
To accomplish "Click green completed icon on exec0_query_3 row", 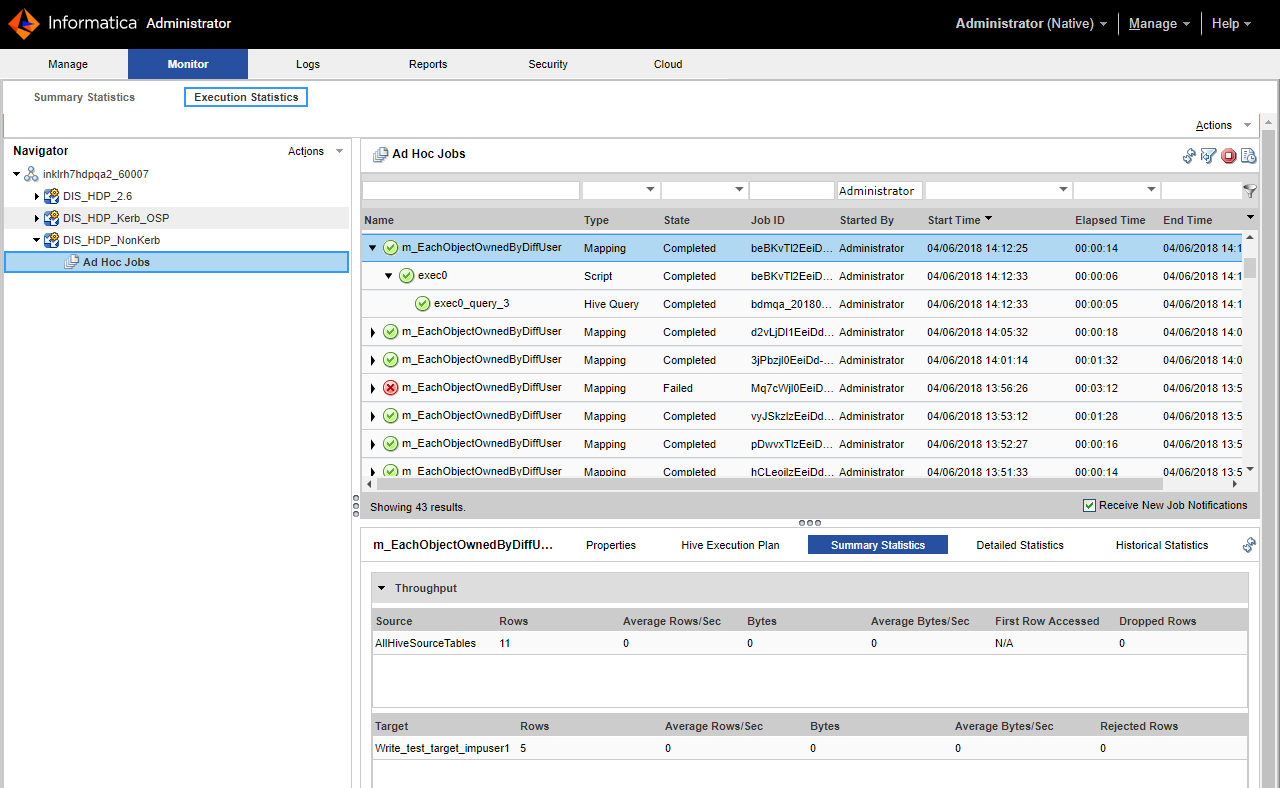I will [423, 304].
